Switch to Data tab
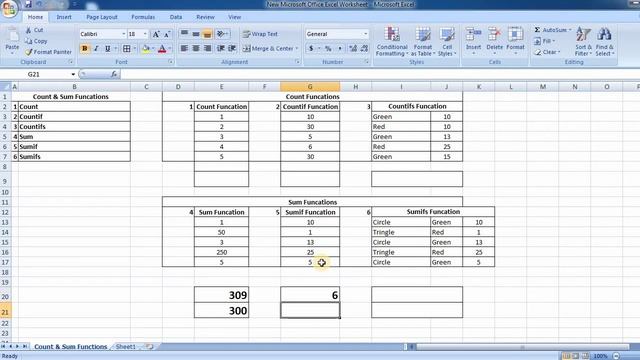The width and height of the screenshot is (640, 360). pyautogui.click(x=176, y=17)
